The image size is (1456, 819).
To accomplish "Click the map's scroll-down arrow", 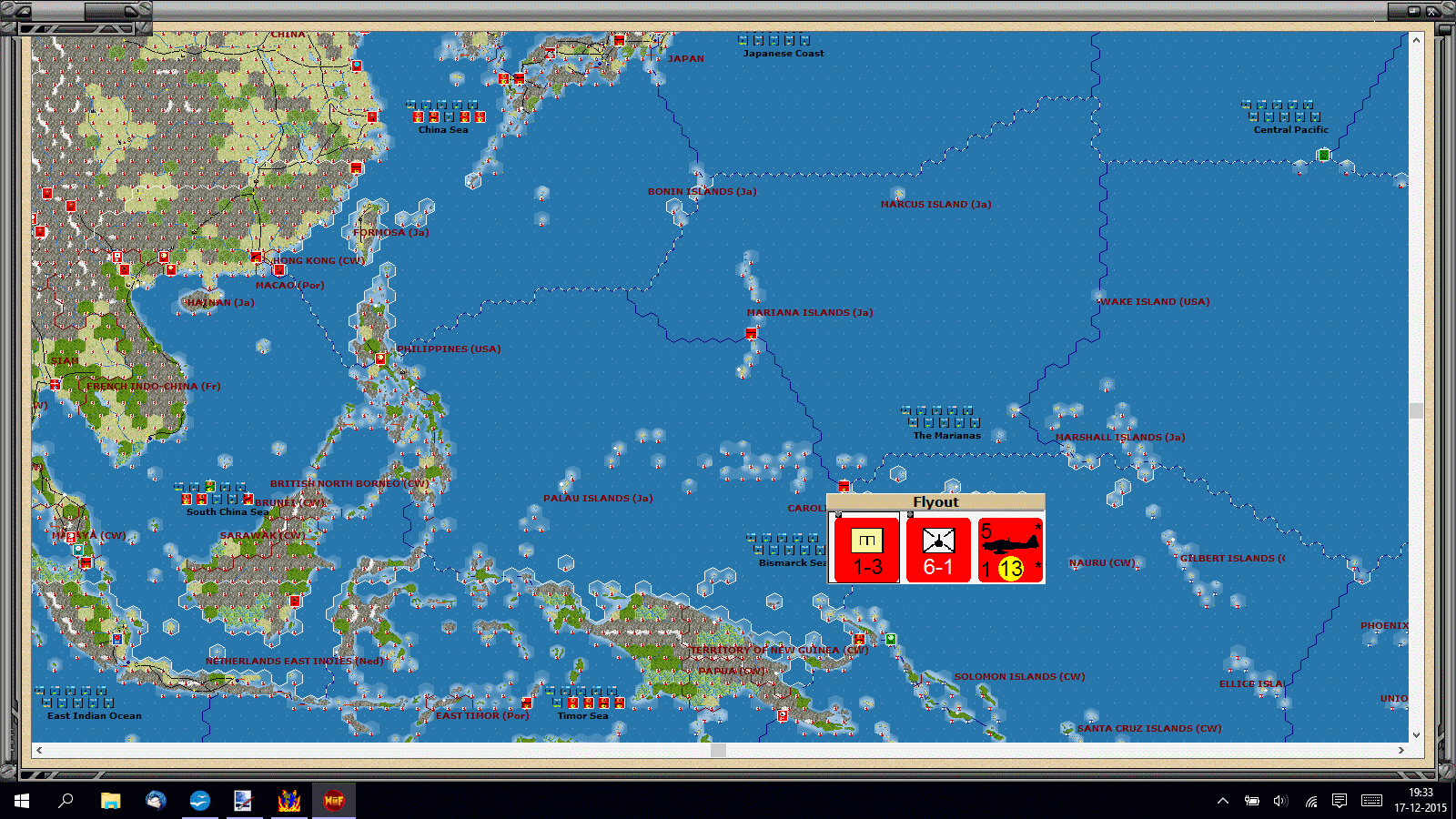I will click(x=1416, y=735).
